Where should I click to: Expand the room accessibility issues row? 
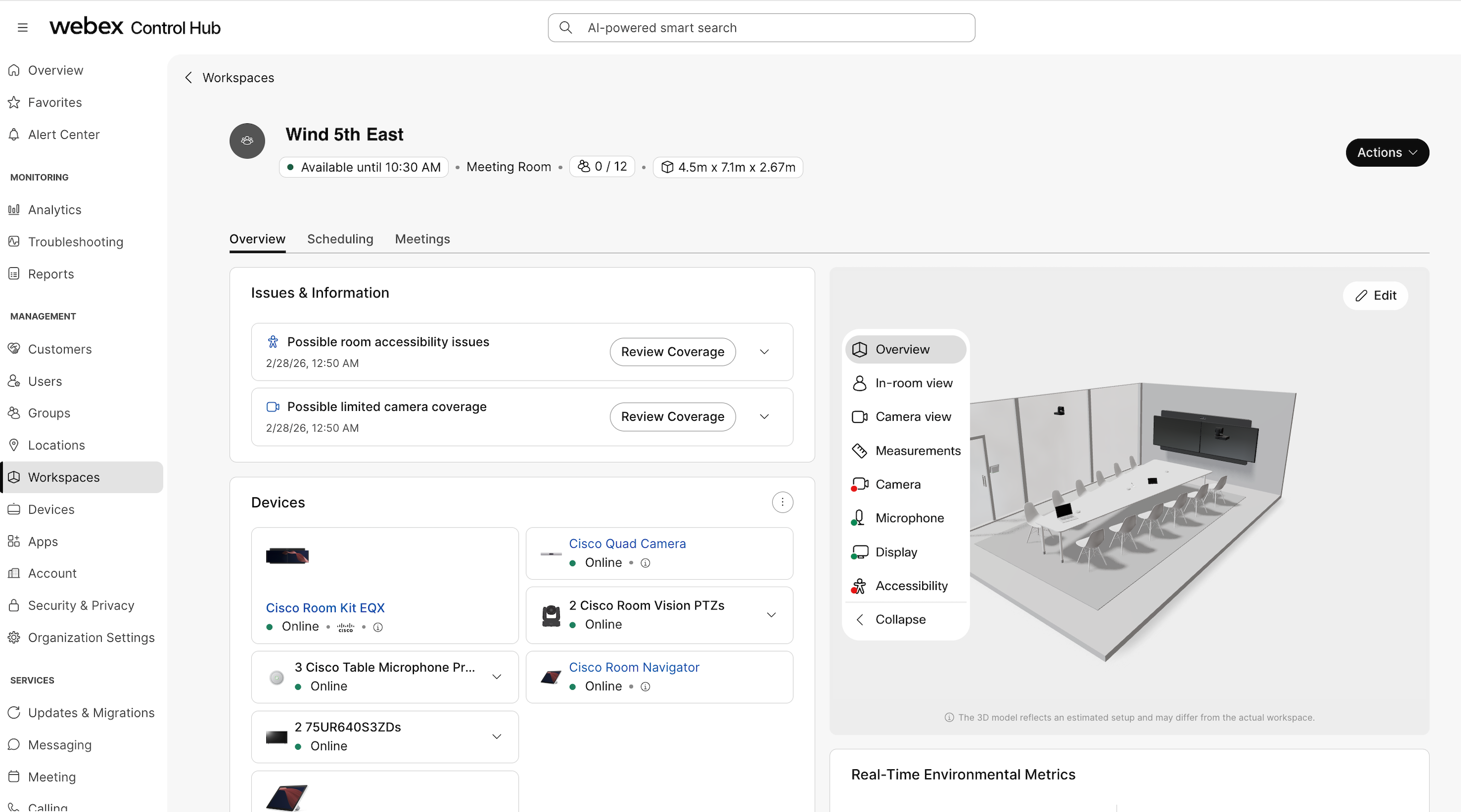(764, 352)
